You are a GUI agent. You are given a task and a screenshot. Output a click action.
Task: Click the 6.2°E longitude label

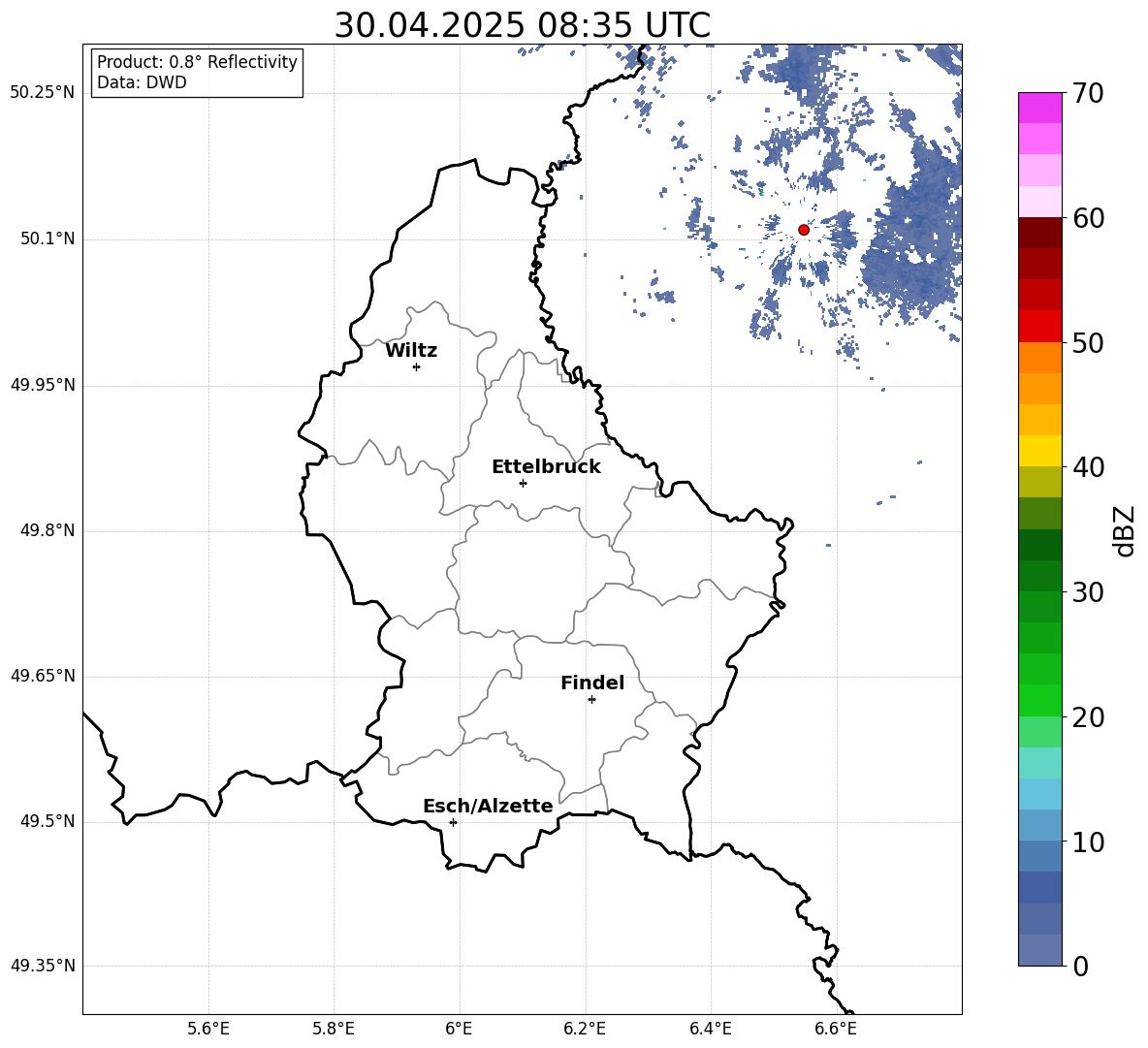click(585, 1029)
